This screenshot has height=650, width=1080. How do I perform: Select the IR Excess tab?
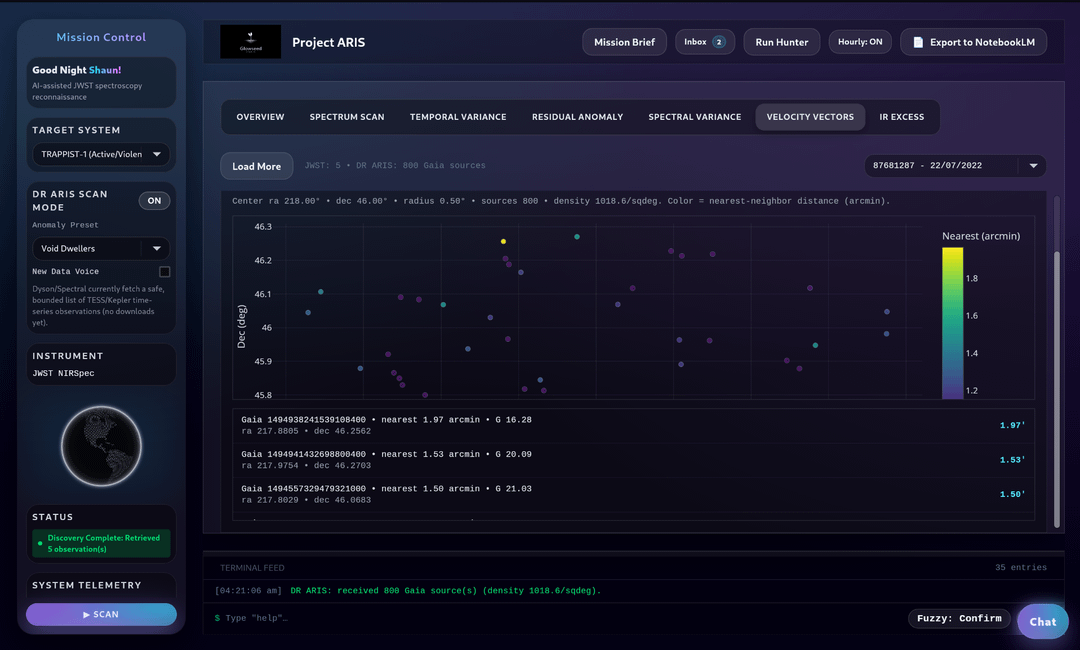click(x=901, y=117)
